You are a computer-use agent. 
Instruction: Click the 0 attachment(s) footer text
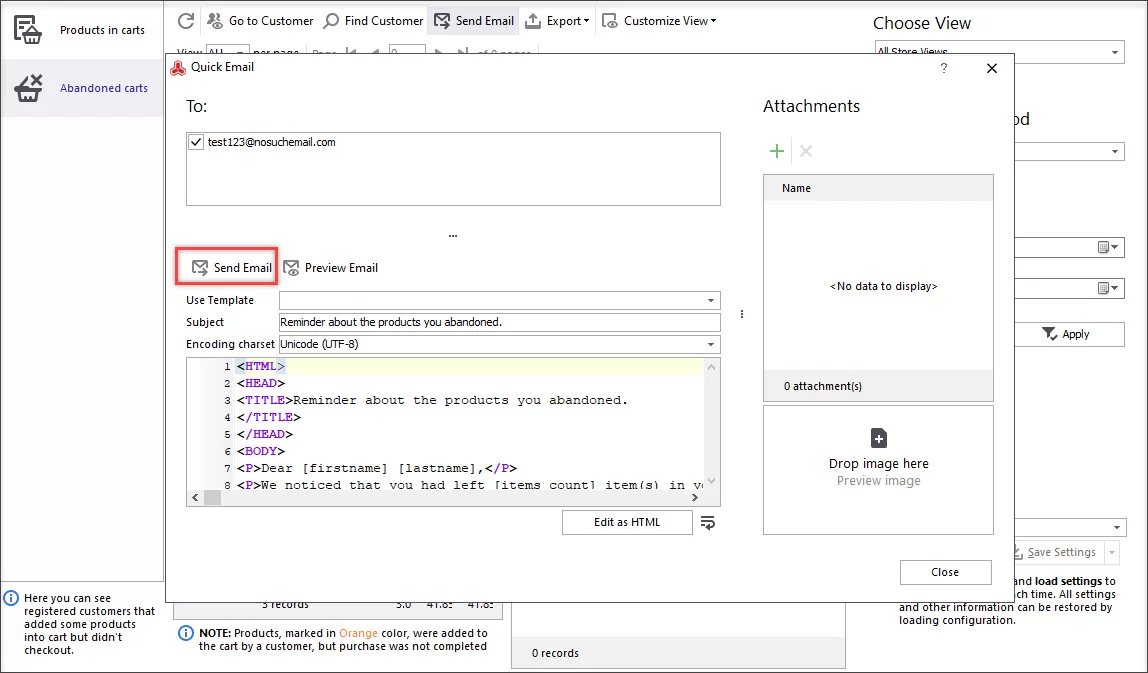[x=822, y=386]
